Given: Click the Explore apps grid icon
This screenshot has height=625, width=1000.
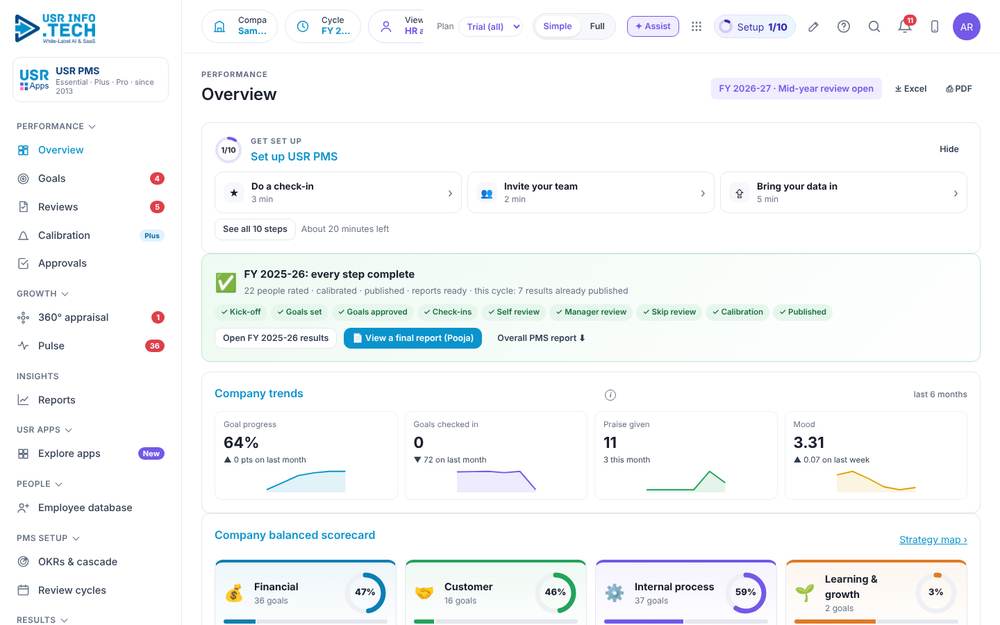Looking at the screenshot, I should pyautogui.click(x=23, y=453).
